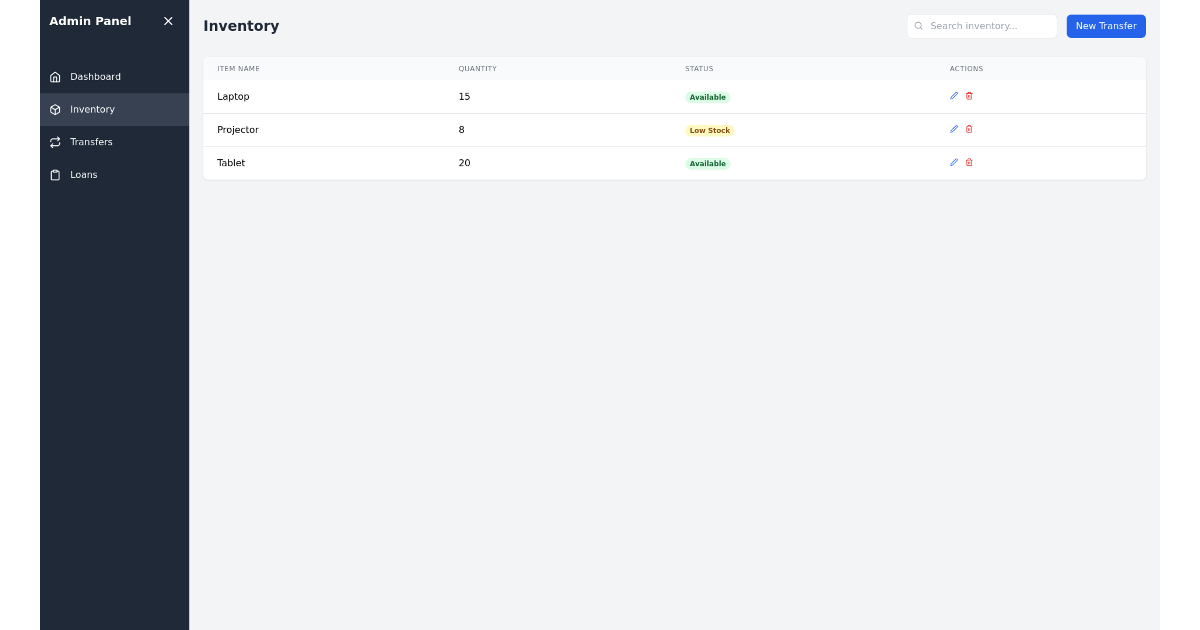Select the Dashboard home icon in sidebar
1200x630 pixels.
55,76
